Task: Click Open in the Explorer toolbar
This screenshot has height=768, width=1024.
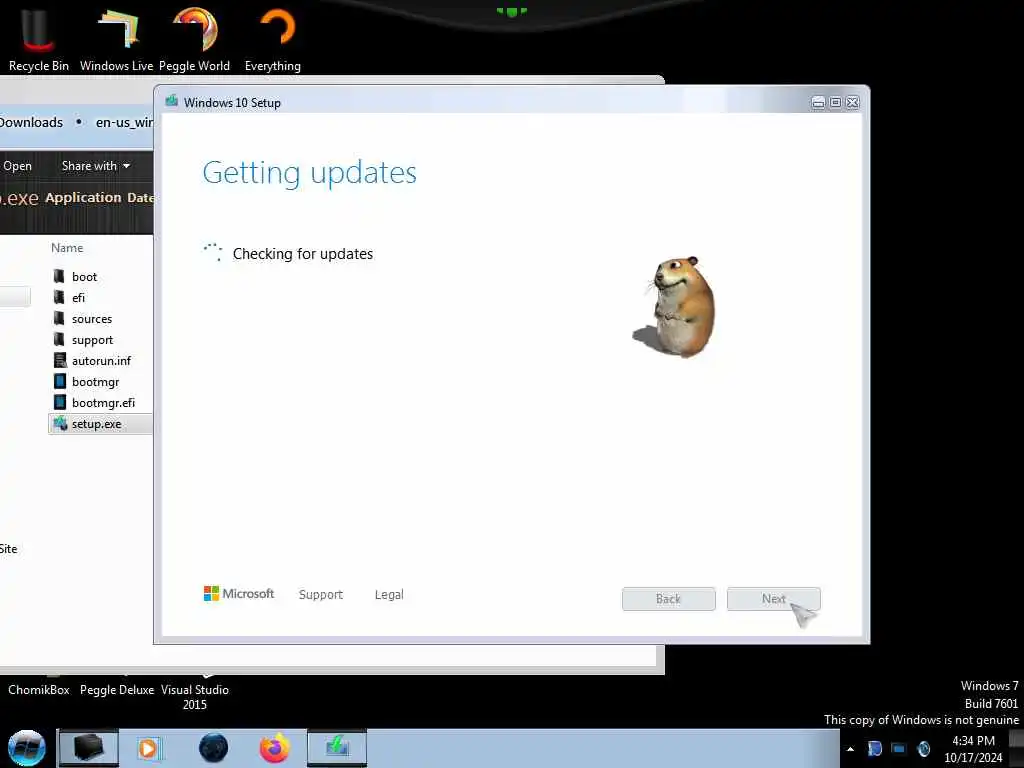Action: 17,166
